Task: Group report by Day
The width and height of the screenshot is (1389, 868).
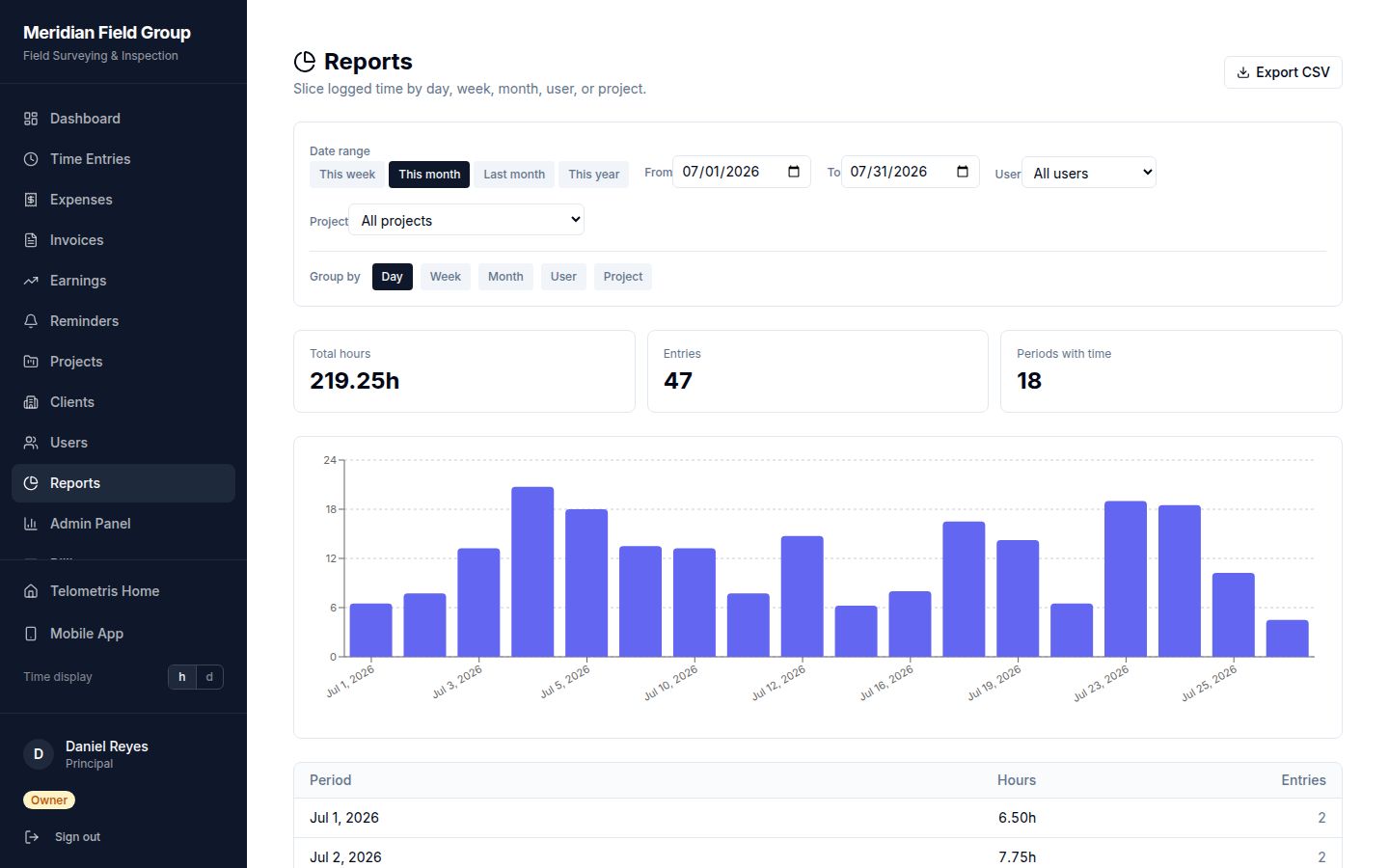Action: click(x=393, y=277)
